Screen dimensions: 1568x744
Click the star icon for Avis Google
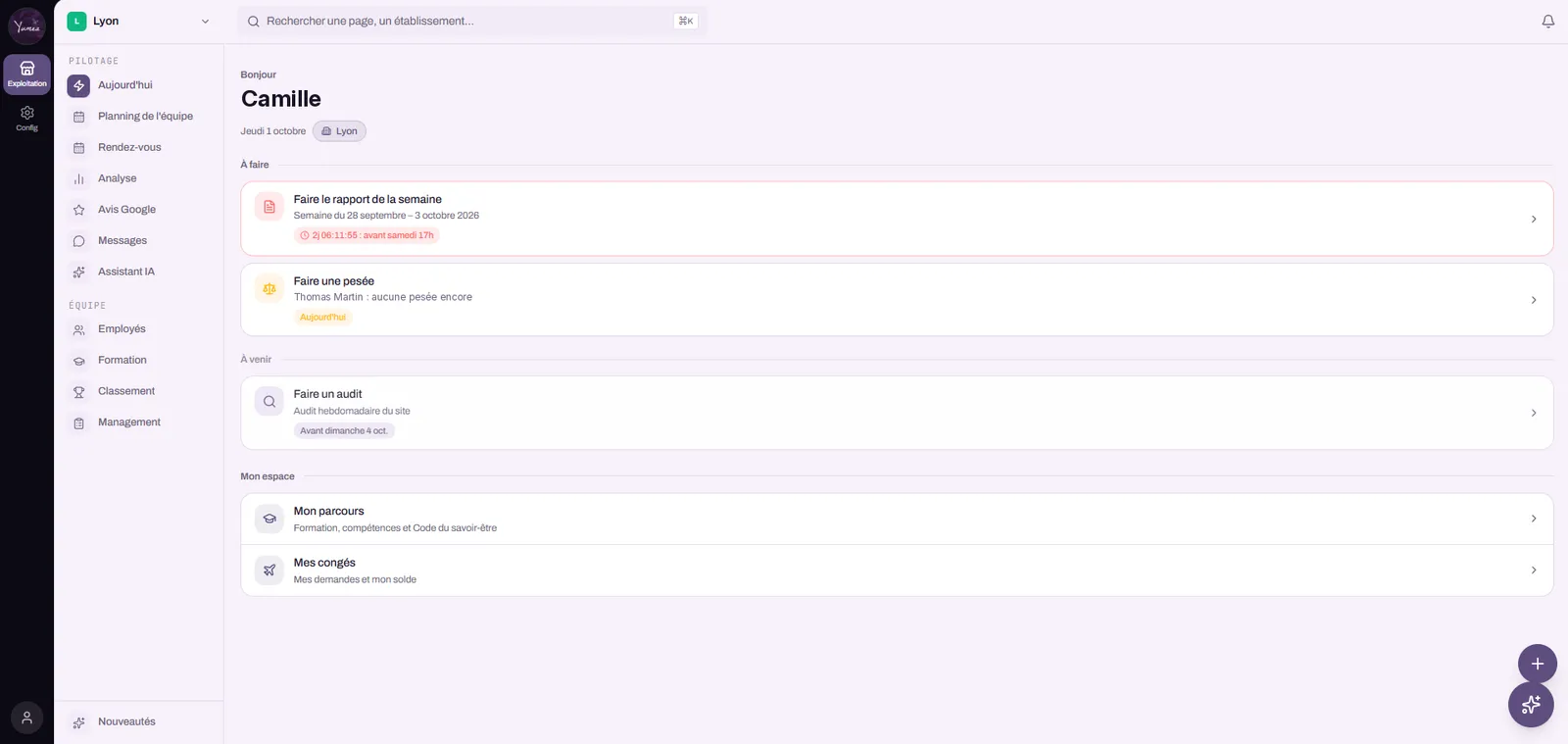(79, 210)
